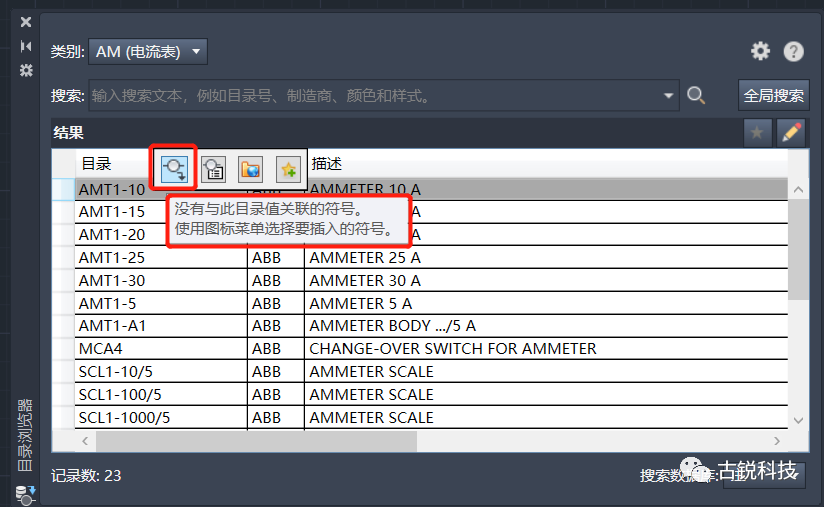Select the AMT1-20 catalog entry
The height and width of the screenshot is (507, 824).
tap(111, 235)
